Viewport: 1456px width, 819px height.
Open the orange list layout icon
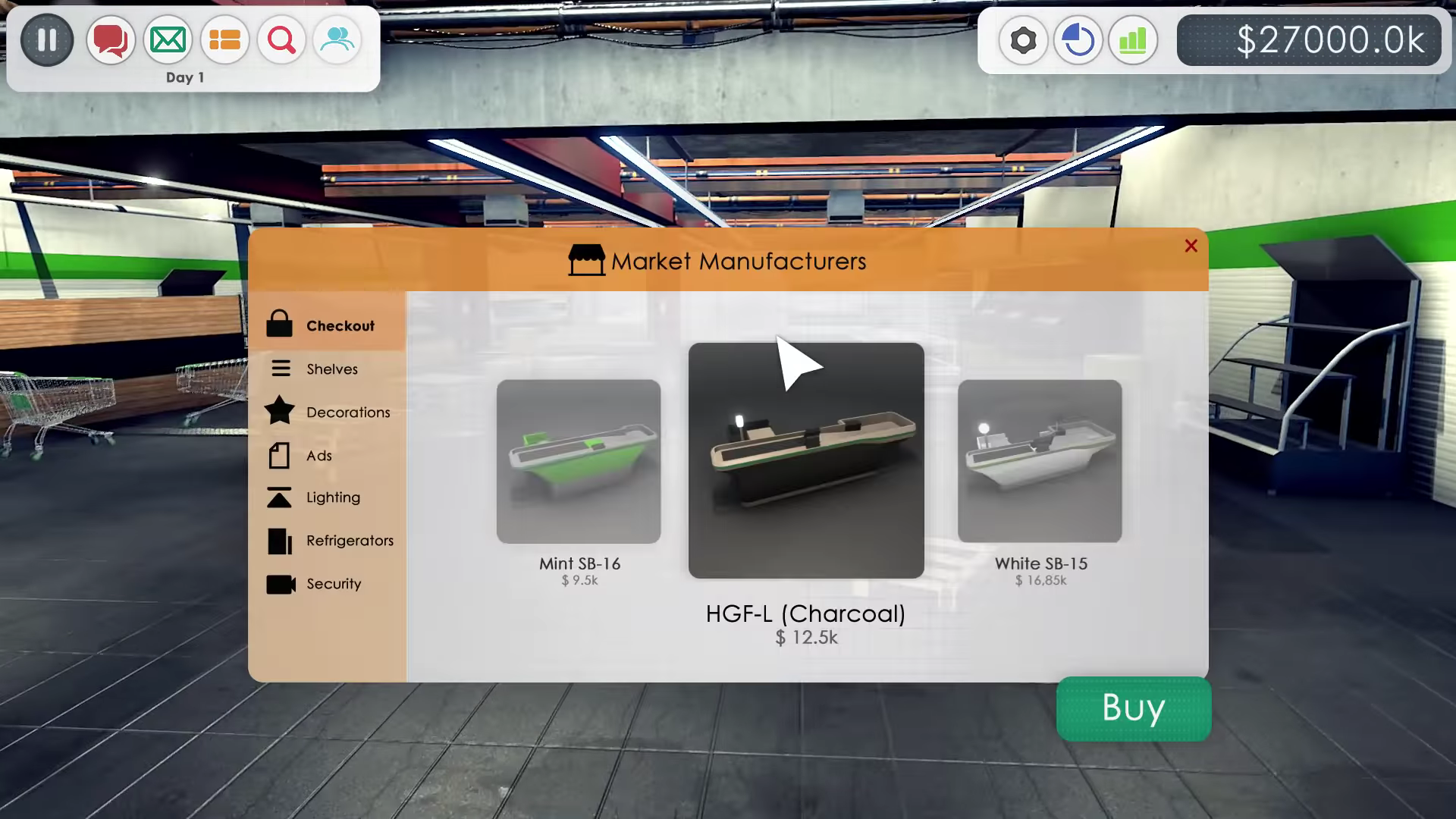click(224, 39)
